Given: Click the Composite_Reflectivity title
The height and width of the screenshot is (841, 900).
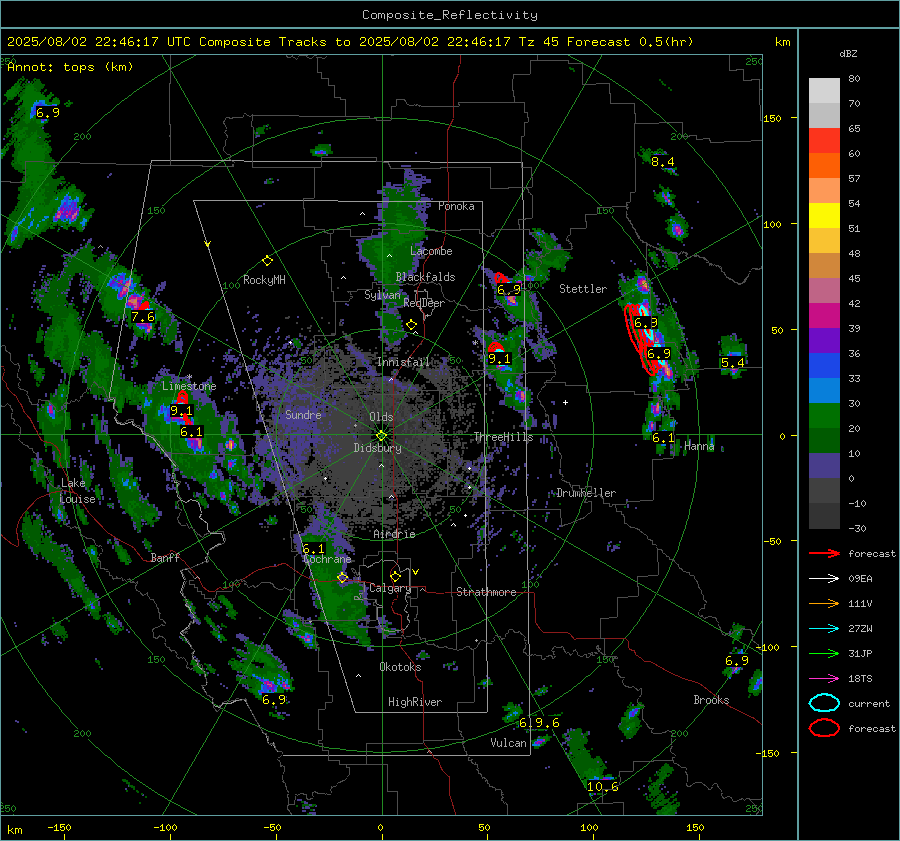Looking at the screenshot, I should pyautogui.click(x=450, y=15).
